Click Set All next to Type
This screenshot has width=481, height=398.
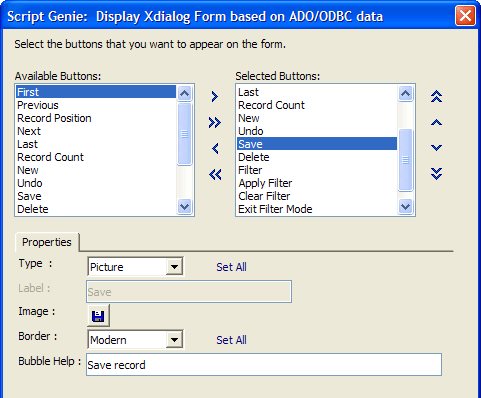coord(231,267)
